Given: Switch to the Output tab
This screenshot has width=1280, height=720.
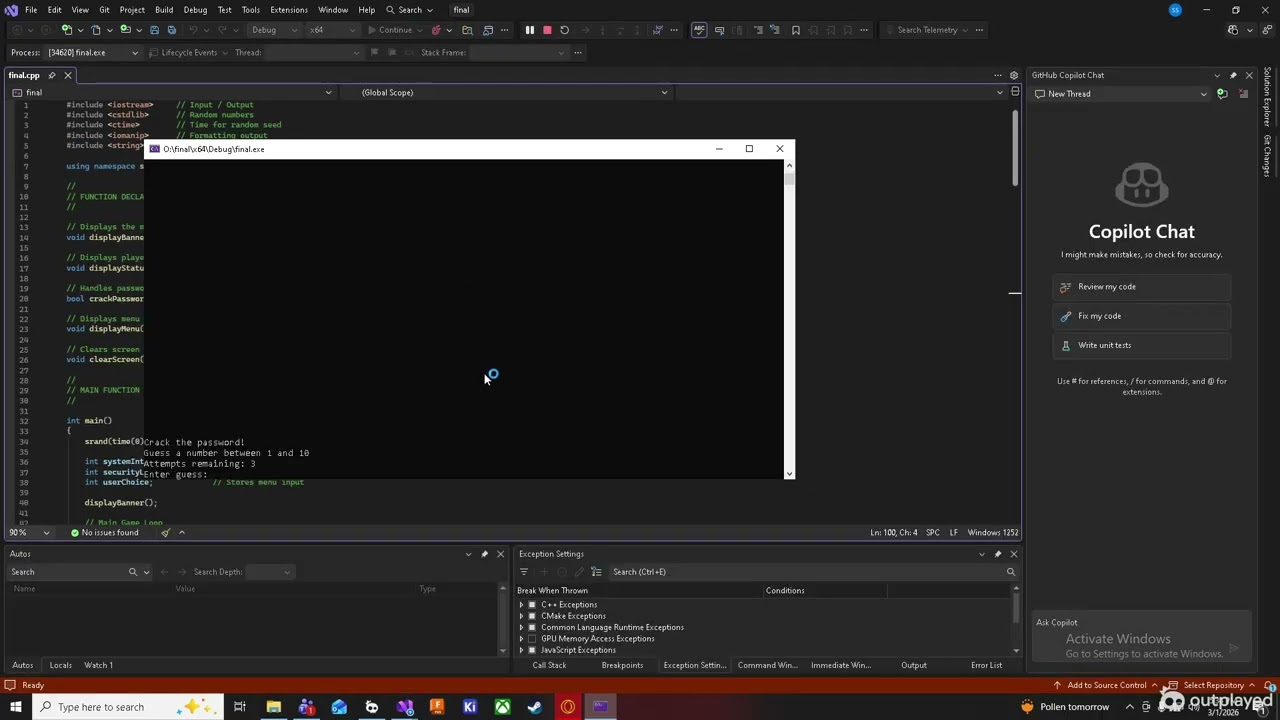Looking at the screenshot, I should [x=914, y=665].
